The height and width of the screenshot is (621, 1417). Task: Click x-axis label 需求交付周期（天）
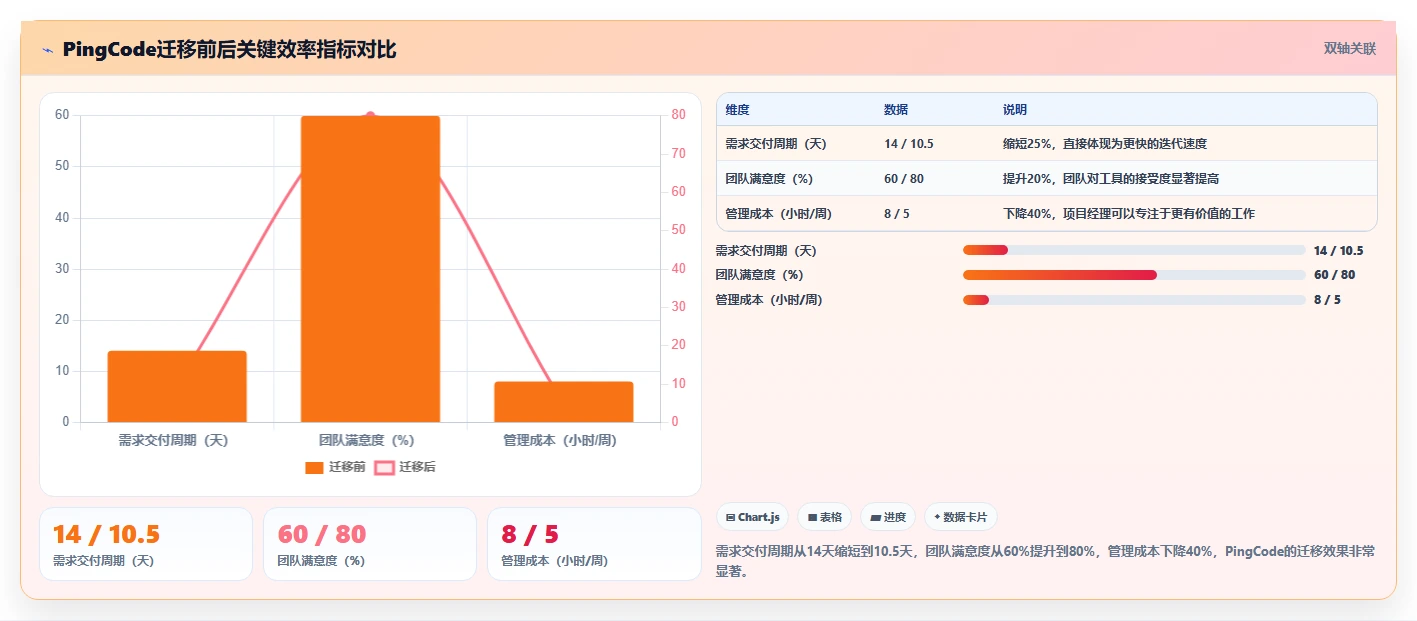click(174, 440)
